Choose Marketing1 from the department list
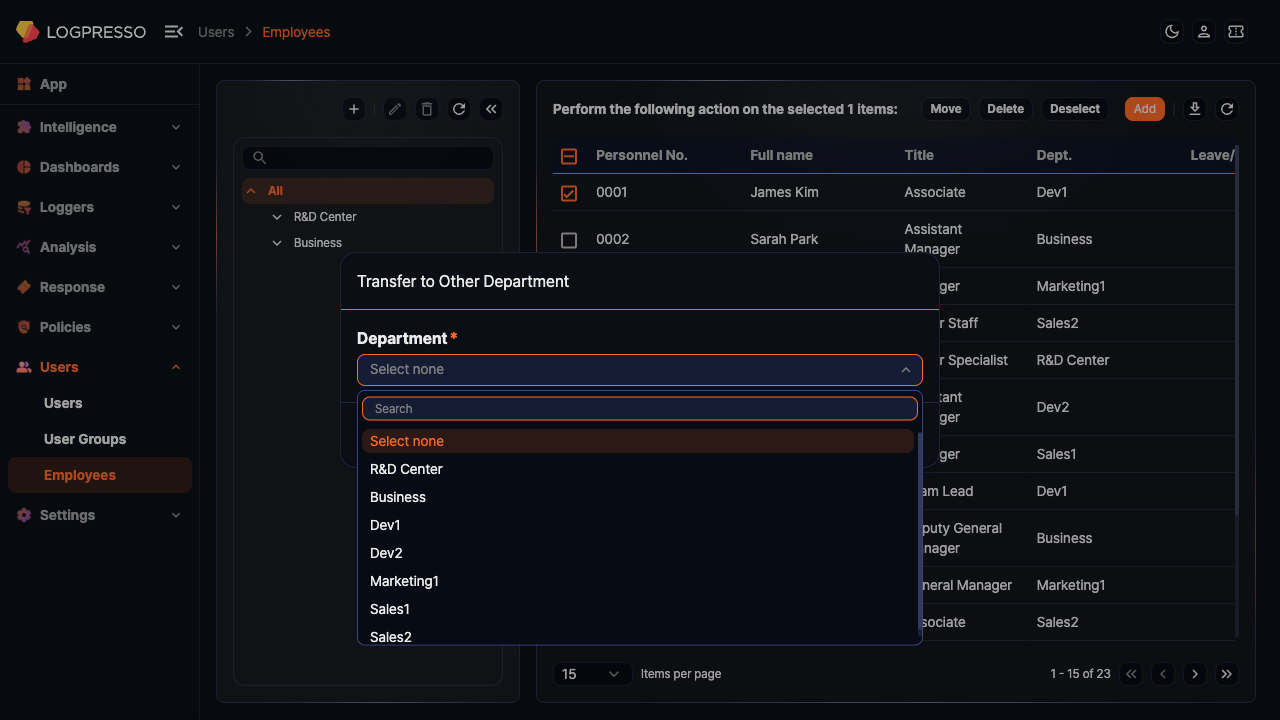The image size is (1280, 720). pyautogui.click(x=405, y=581)
